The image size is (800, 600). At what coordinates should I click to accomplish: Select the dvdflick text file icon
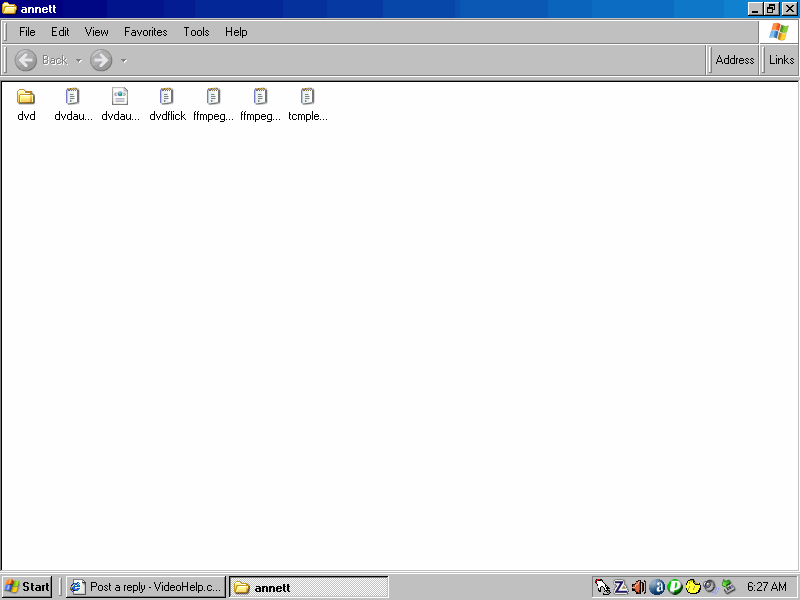167,96
